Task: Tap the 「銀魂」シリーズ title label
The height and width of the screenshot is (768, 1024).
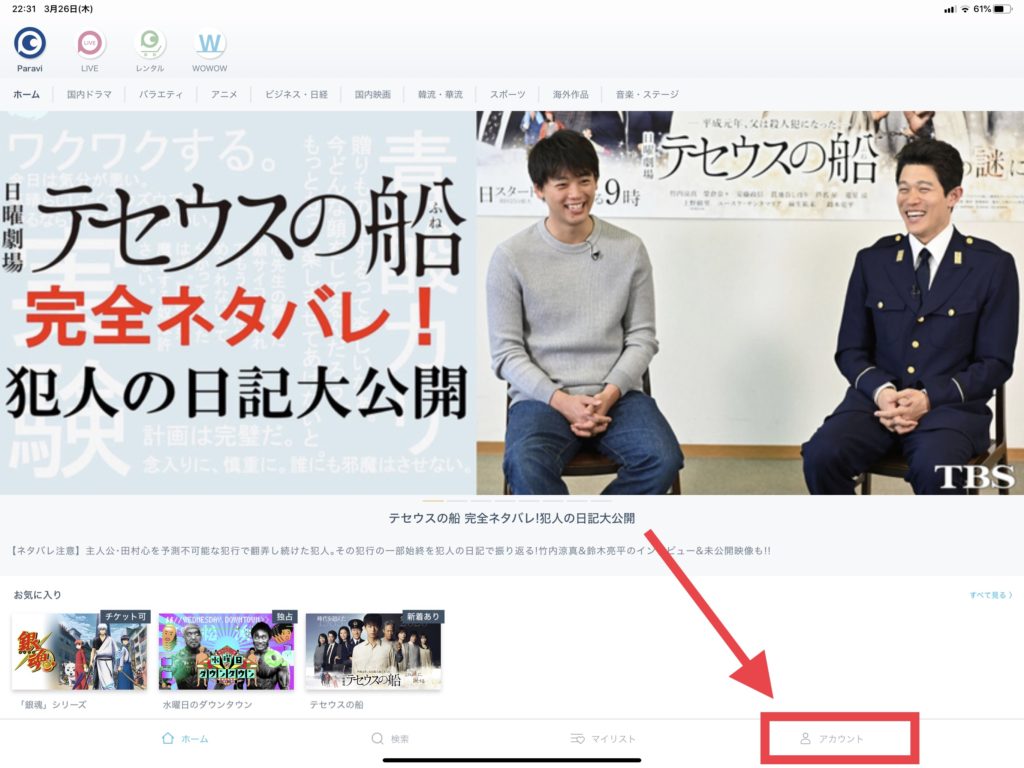Action: [52, 705]
